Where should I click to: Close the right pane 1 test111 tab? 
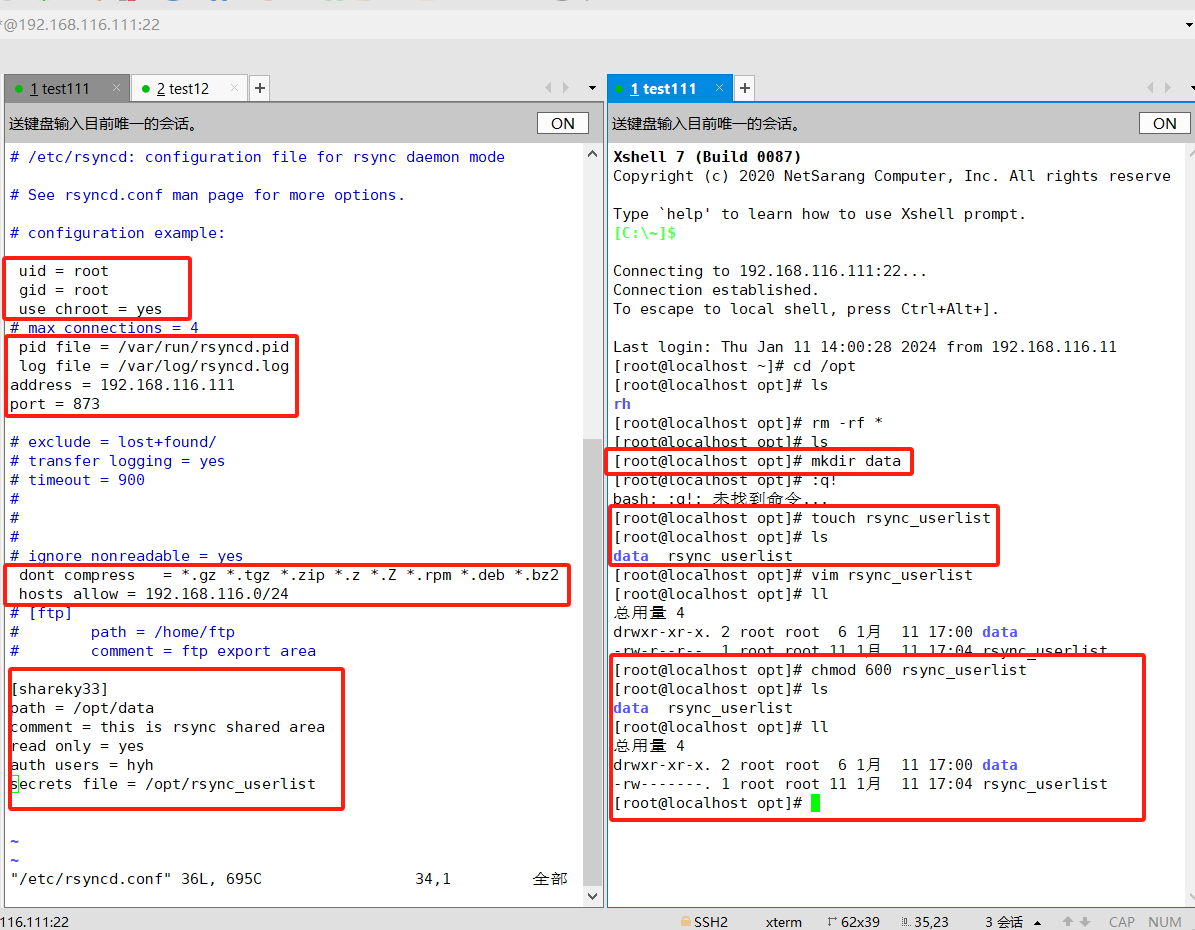pyautogui.click(x=719, y=88)
